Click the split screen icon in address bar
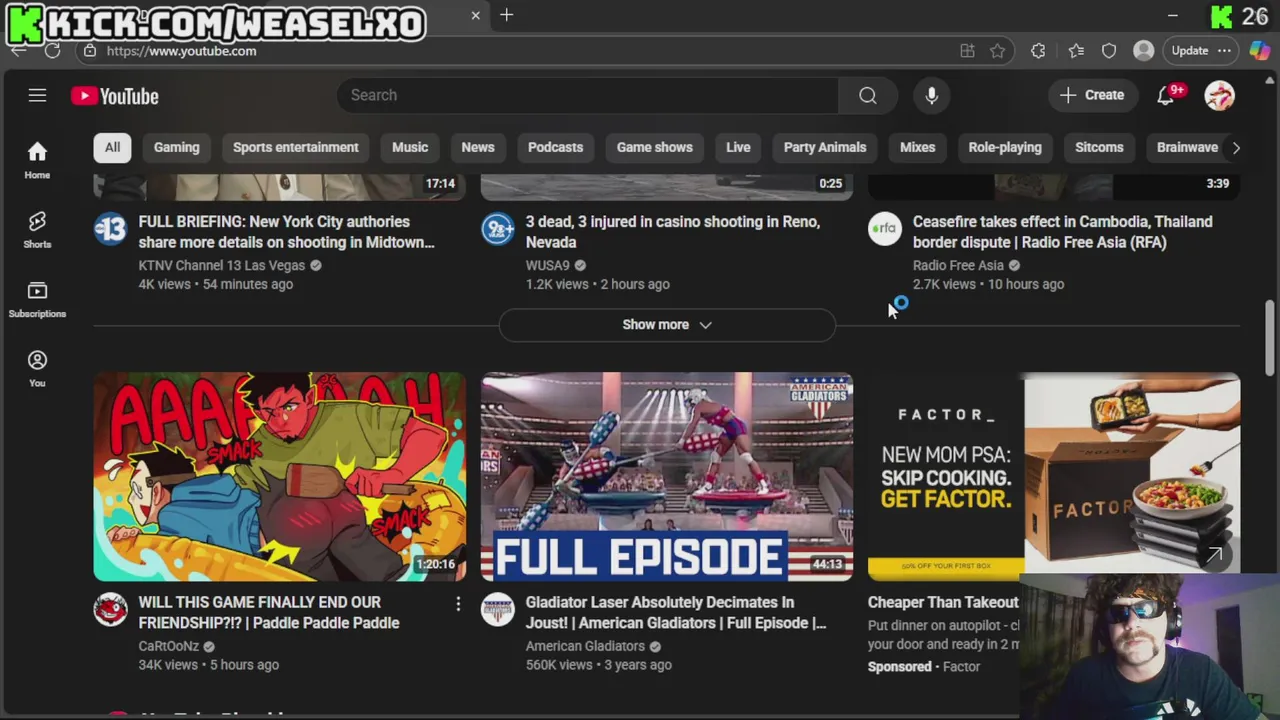Screen dimensions: 1280x720 [x=967, y=50]
